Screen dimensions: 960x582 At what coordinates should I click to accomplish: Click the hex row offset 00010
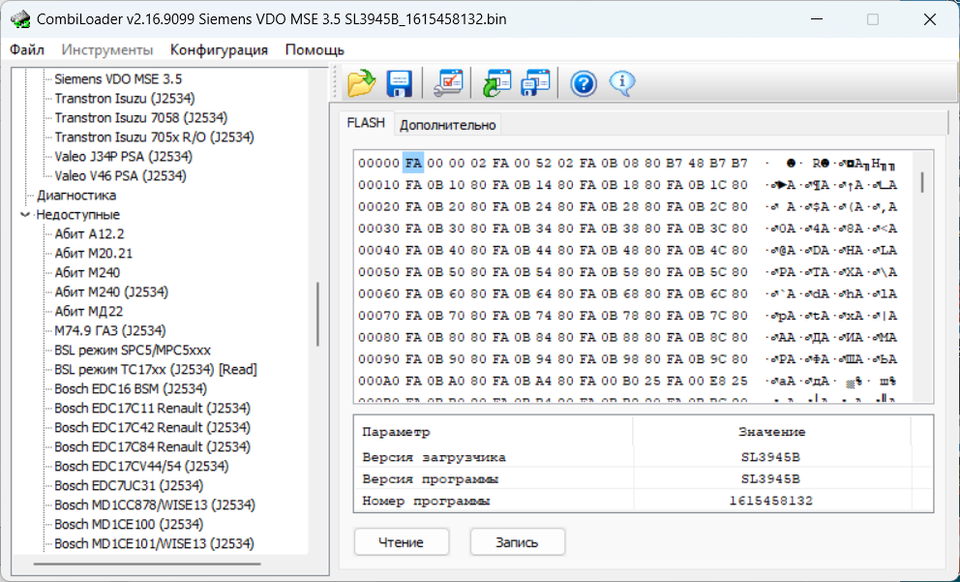tap(379, 185)
